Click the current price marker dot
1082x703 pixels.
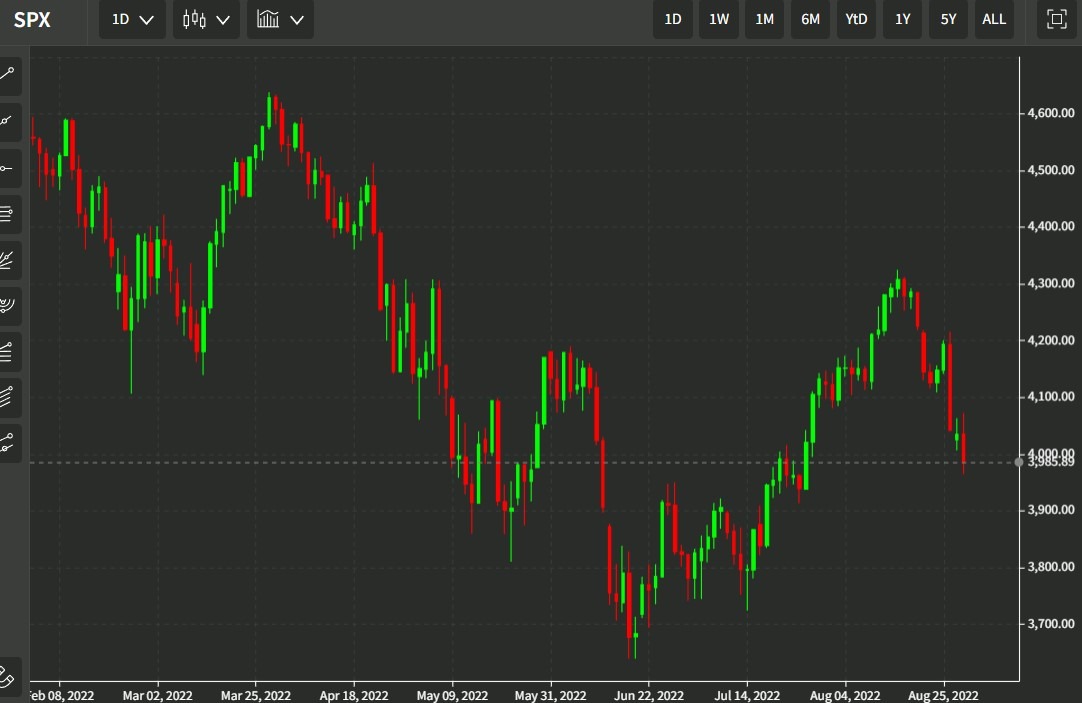coord(1019,462)
